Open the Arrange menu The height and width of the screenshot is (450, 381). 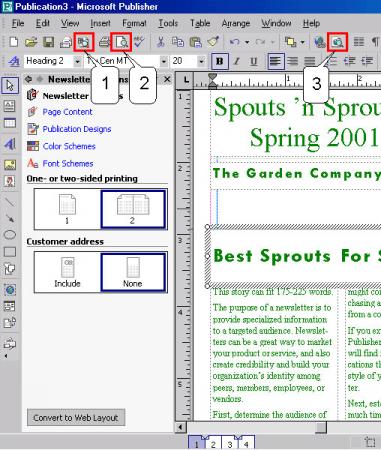pos(236,23)
